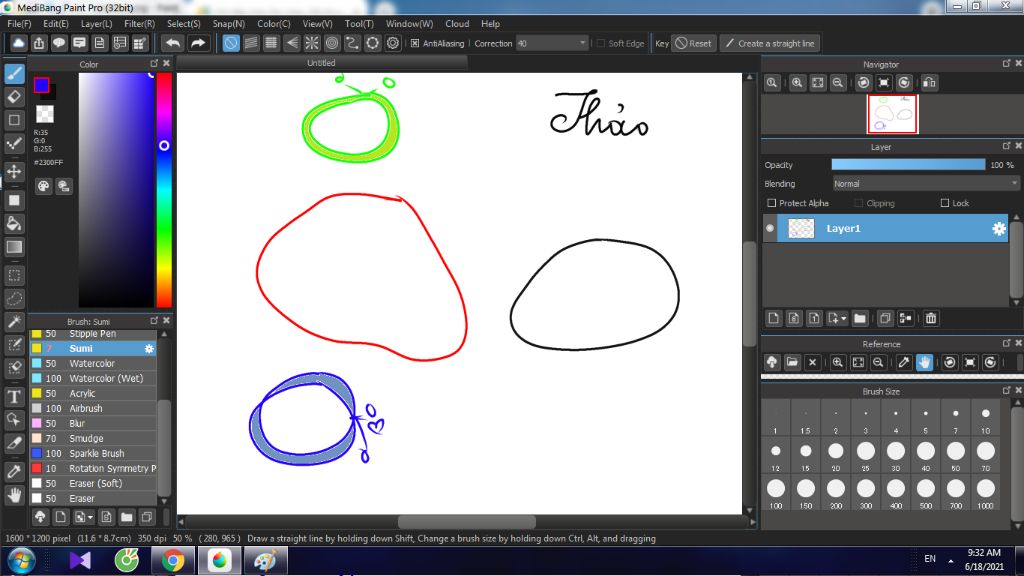Select the Move tool
Screen dimensions: 1024x576
(x=14, y=171)
